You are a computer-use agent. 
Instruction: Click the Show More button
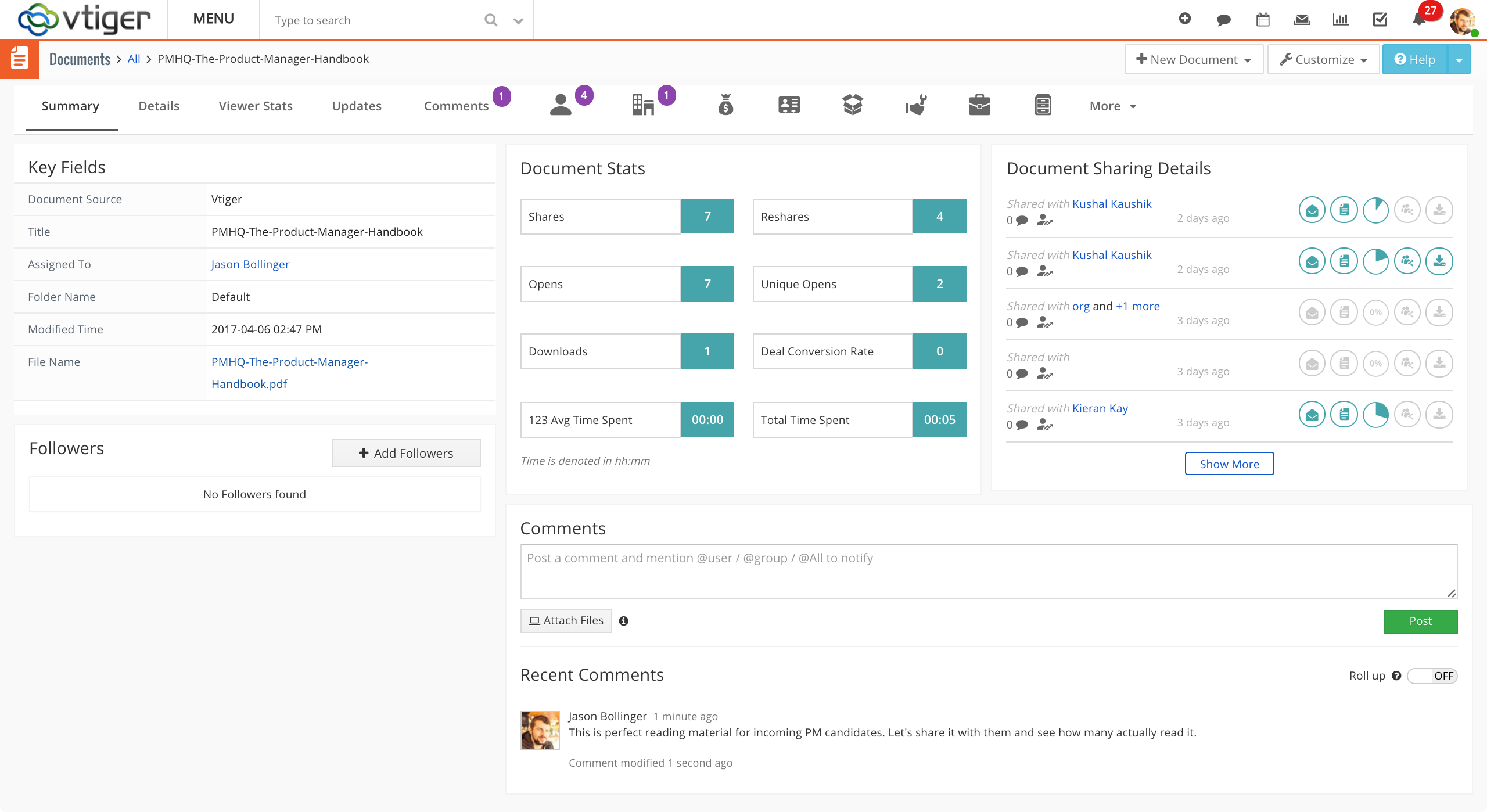[x=1229, y=464]
